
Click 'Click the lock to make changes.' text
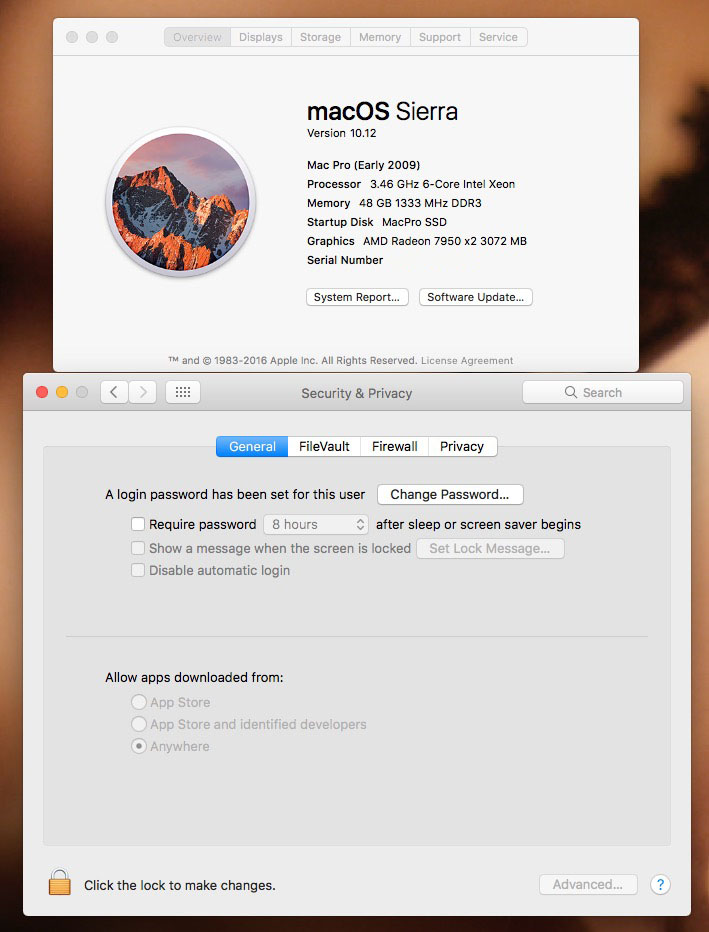[179, 886]
